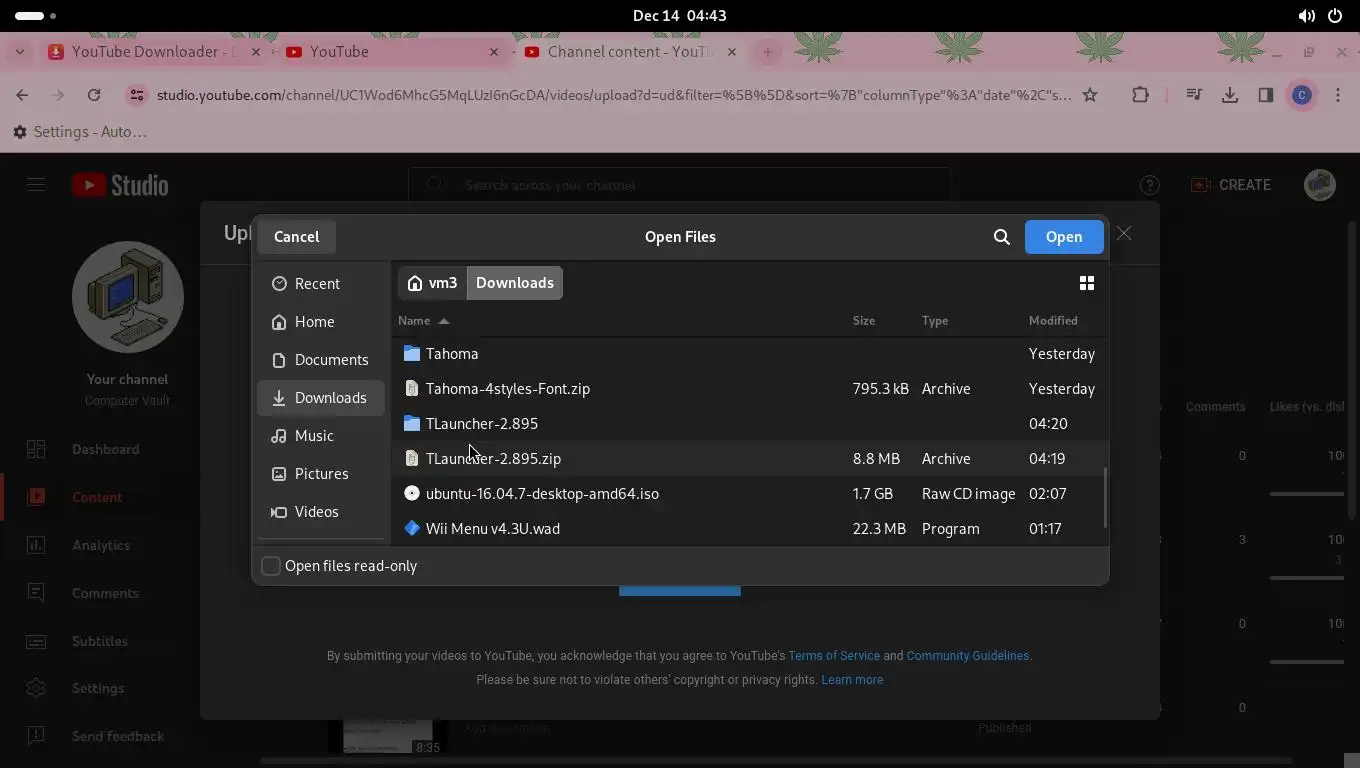
Task: Go back in the browser
Action: [x=22, y=95]
